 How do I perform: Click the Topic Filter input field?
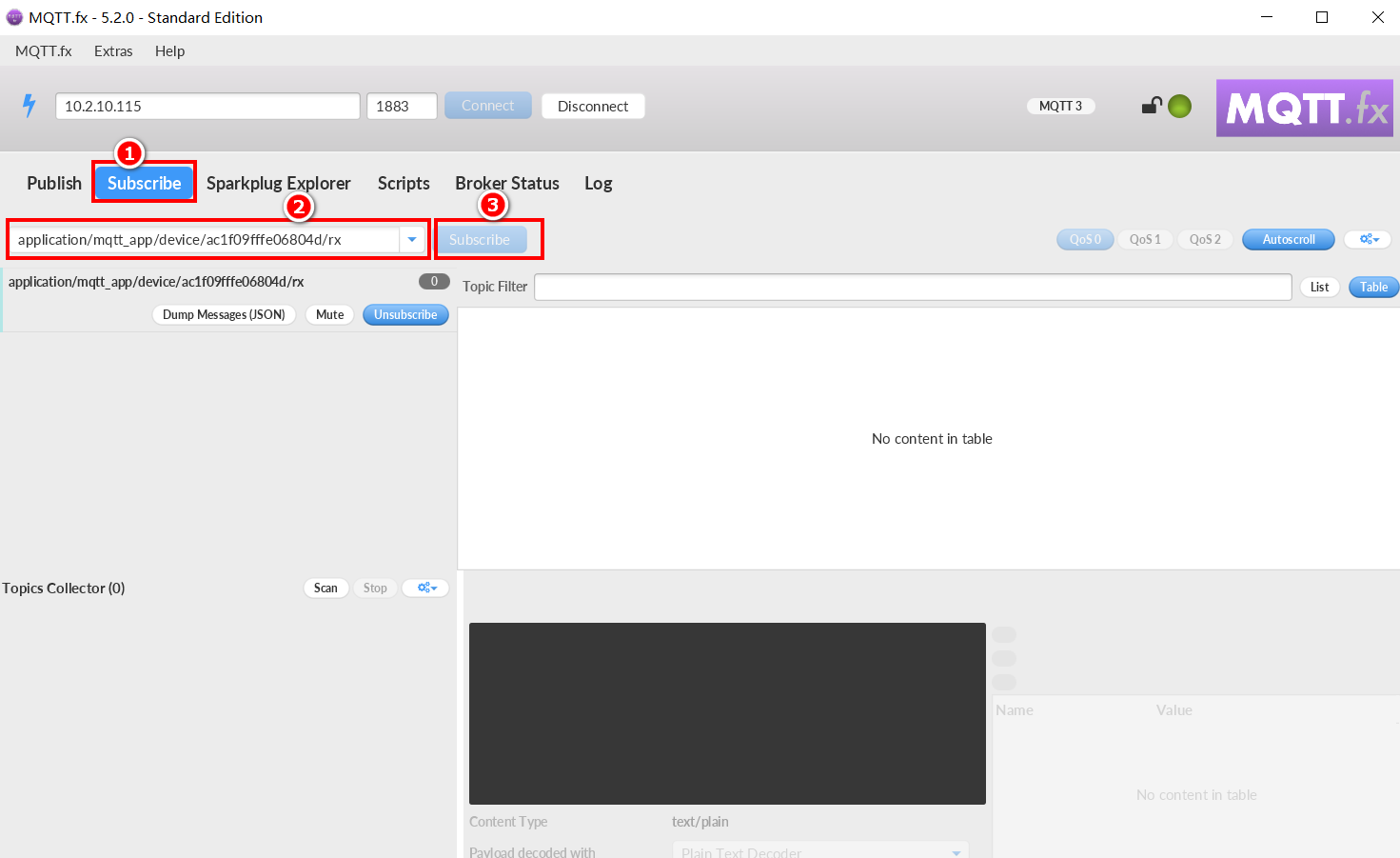tap(912, 287)
